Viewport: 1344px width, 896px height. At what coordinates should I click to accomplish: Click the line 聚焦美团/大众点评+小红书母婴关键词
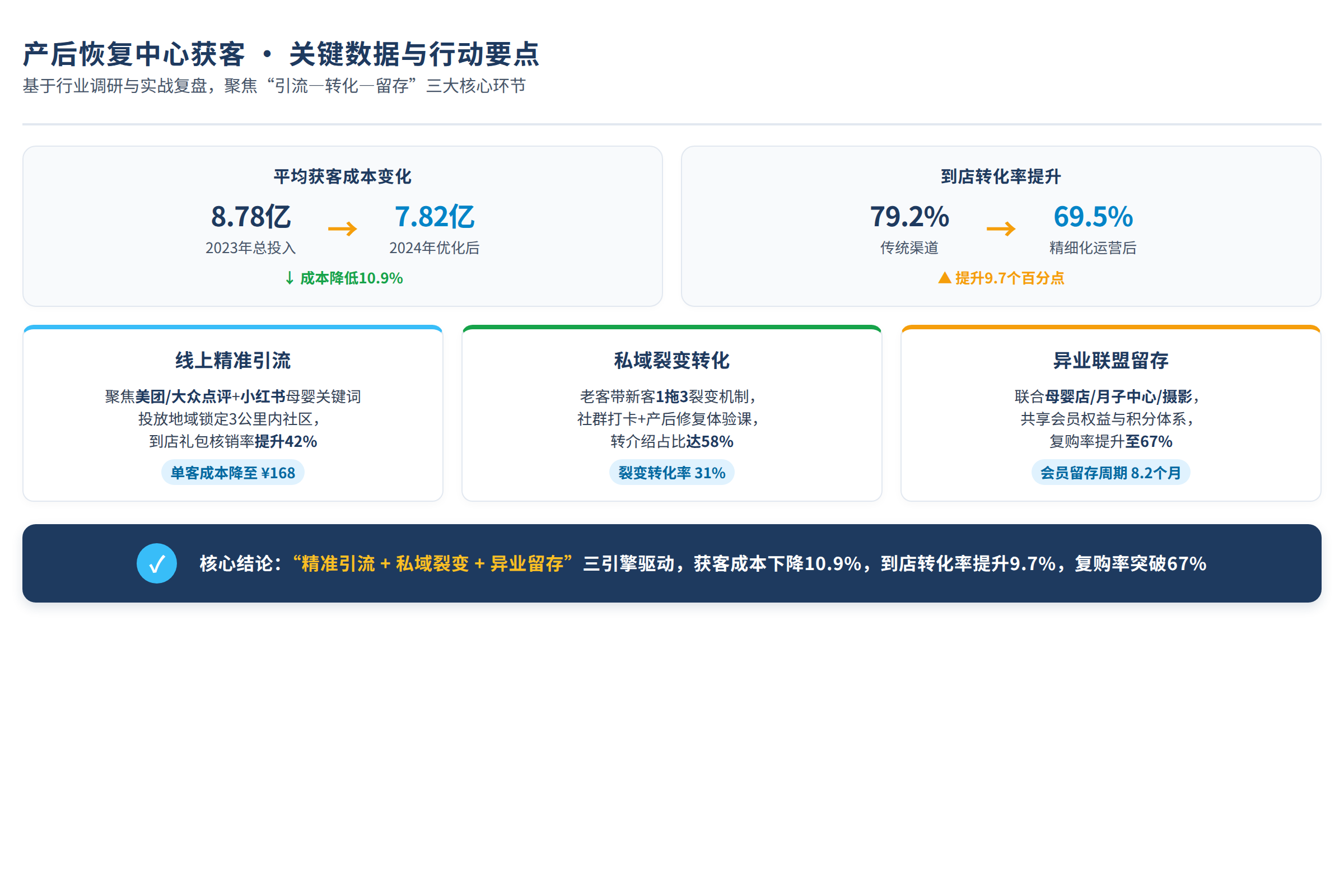(x=232, y=396)
